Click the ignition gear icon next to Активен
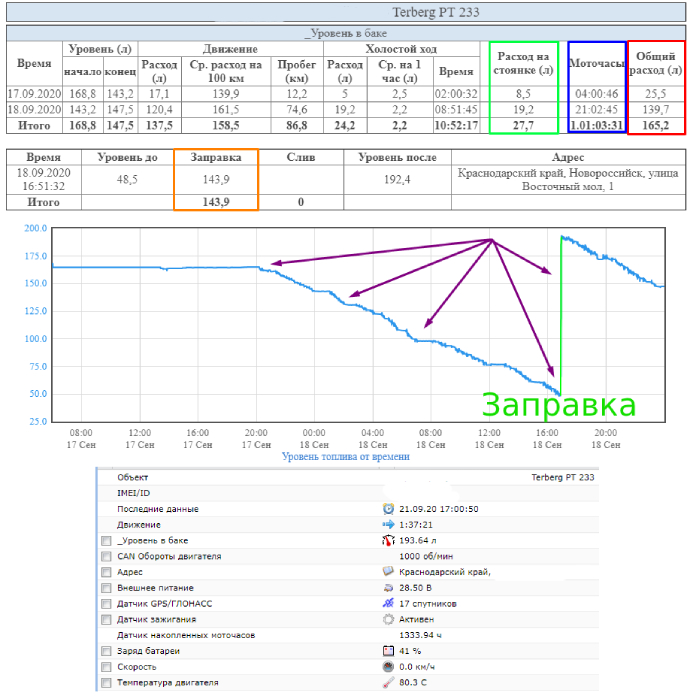The width and height of the screenshot is (690, 696). (x=389, y=619)
